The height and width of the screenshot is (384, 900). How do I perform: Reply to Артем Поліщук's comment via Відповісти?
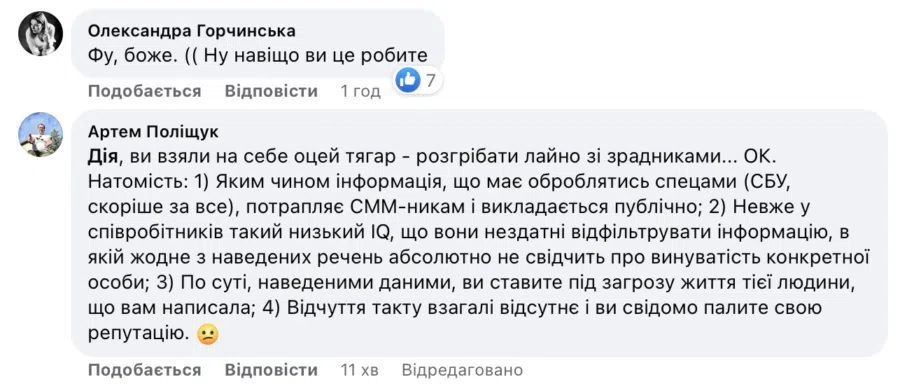click(271, 370)
